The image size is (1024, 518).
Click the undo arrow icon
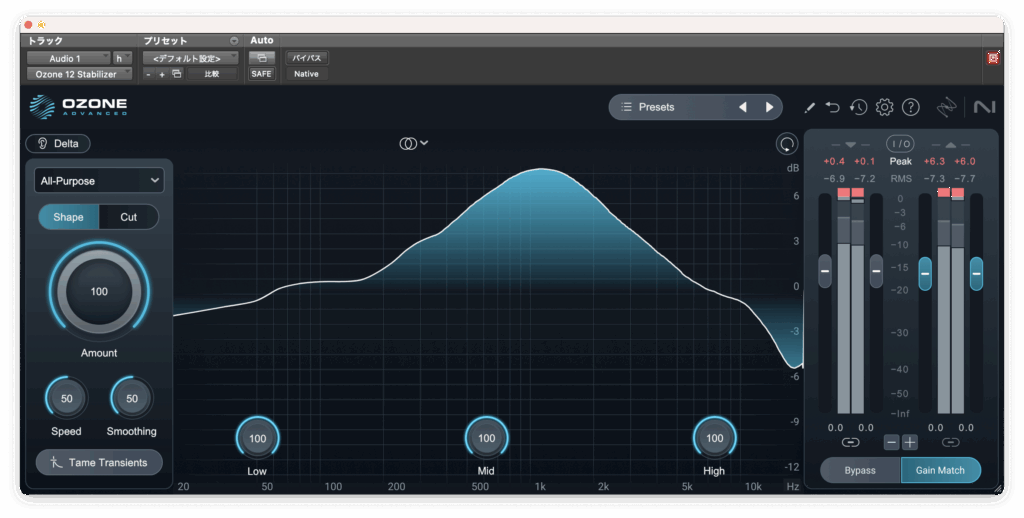click(x=833, y=107)
